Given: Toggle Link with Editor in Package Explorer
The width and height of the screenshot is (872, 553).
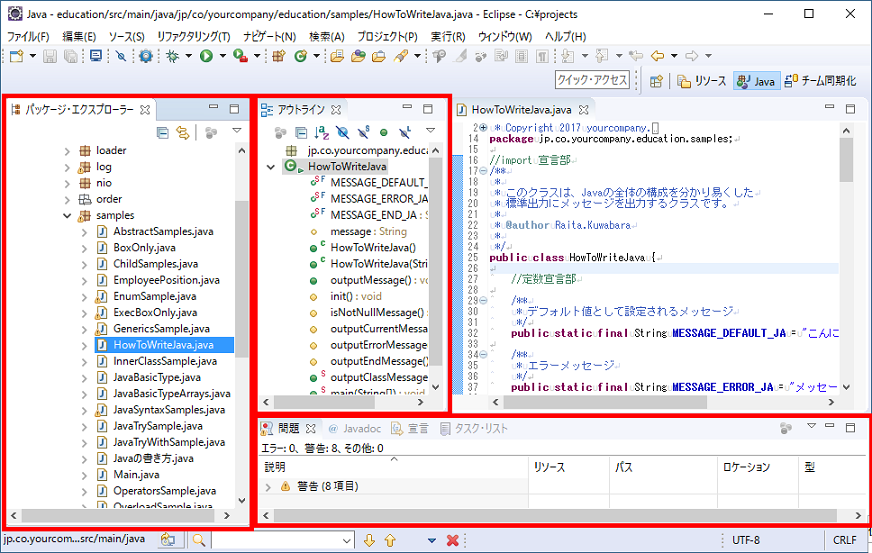Looking at the screenshot, I should [182, 131].
